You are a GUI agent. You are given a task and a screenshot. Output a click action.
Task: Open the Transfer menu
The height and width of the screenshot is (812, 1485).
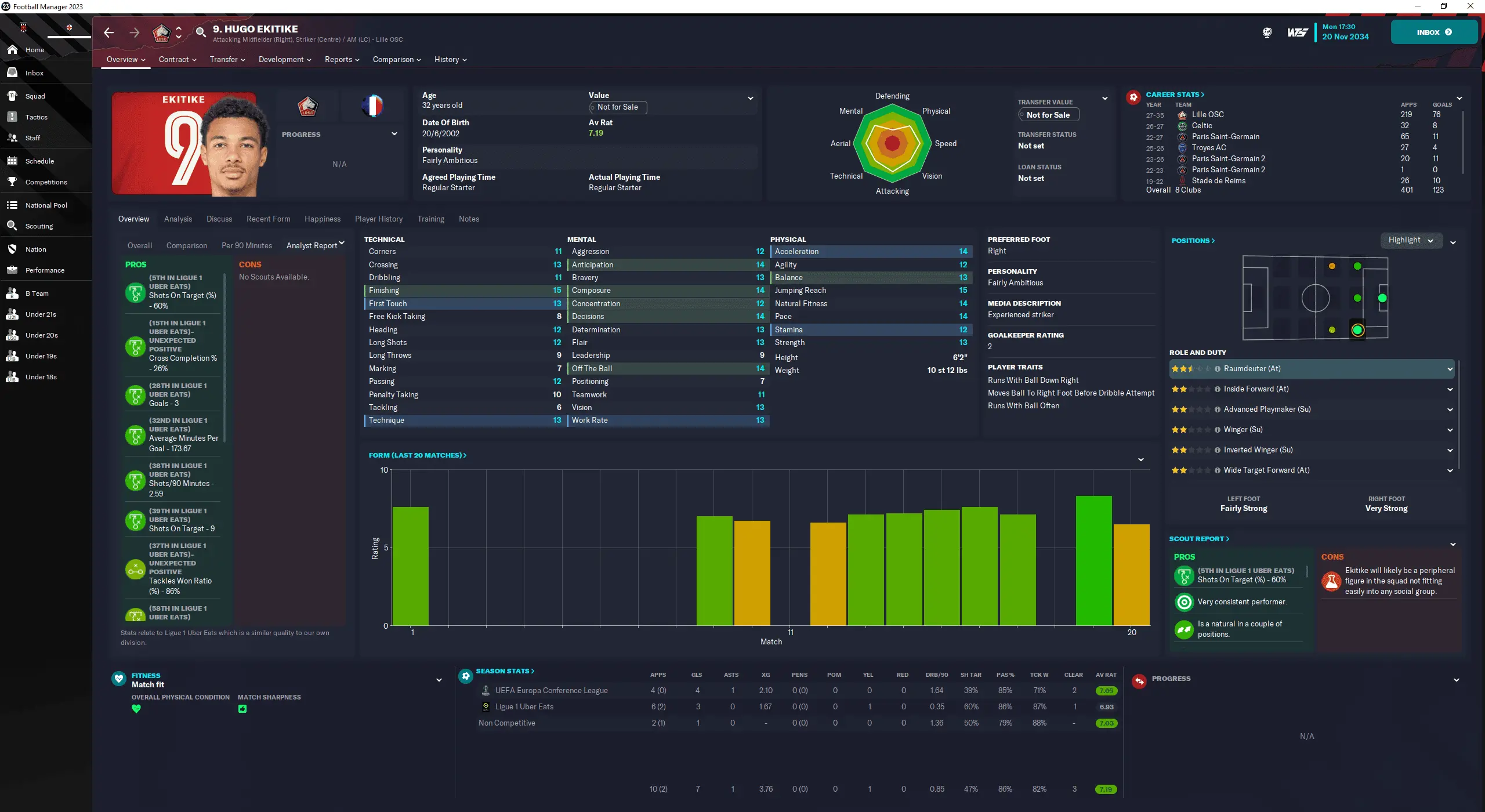pyautogui.click(x=227, y=60)
